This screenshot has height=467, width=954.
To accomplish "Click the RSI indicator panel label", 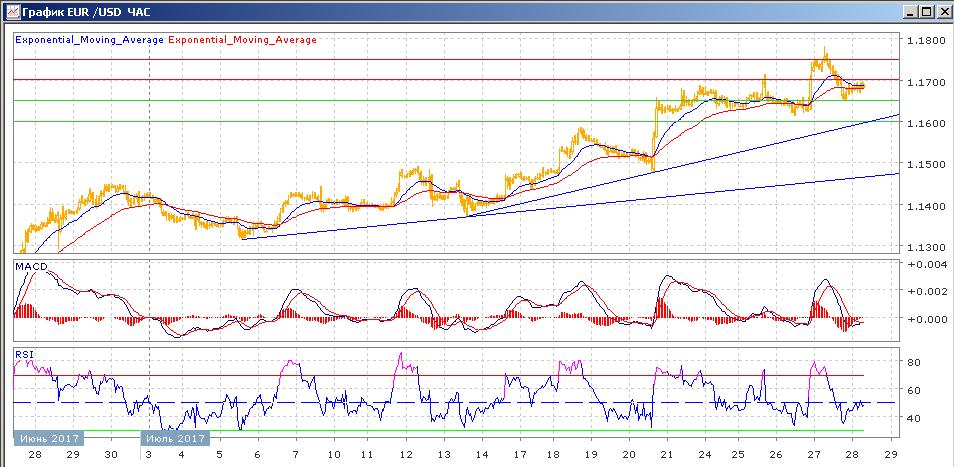I will coord(22,355).
